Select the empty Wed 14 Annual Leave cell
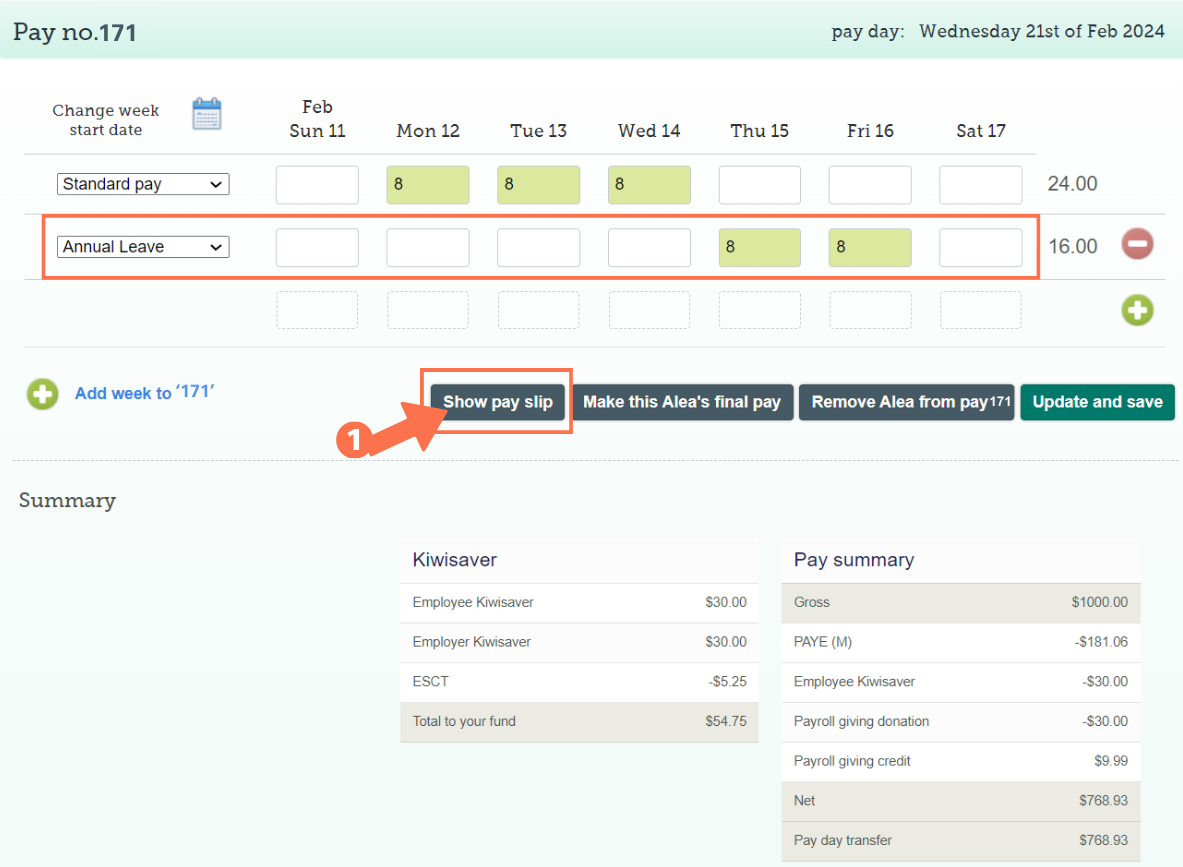 pyautogui.click(x=649, y=246)
